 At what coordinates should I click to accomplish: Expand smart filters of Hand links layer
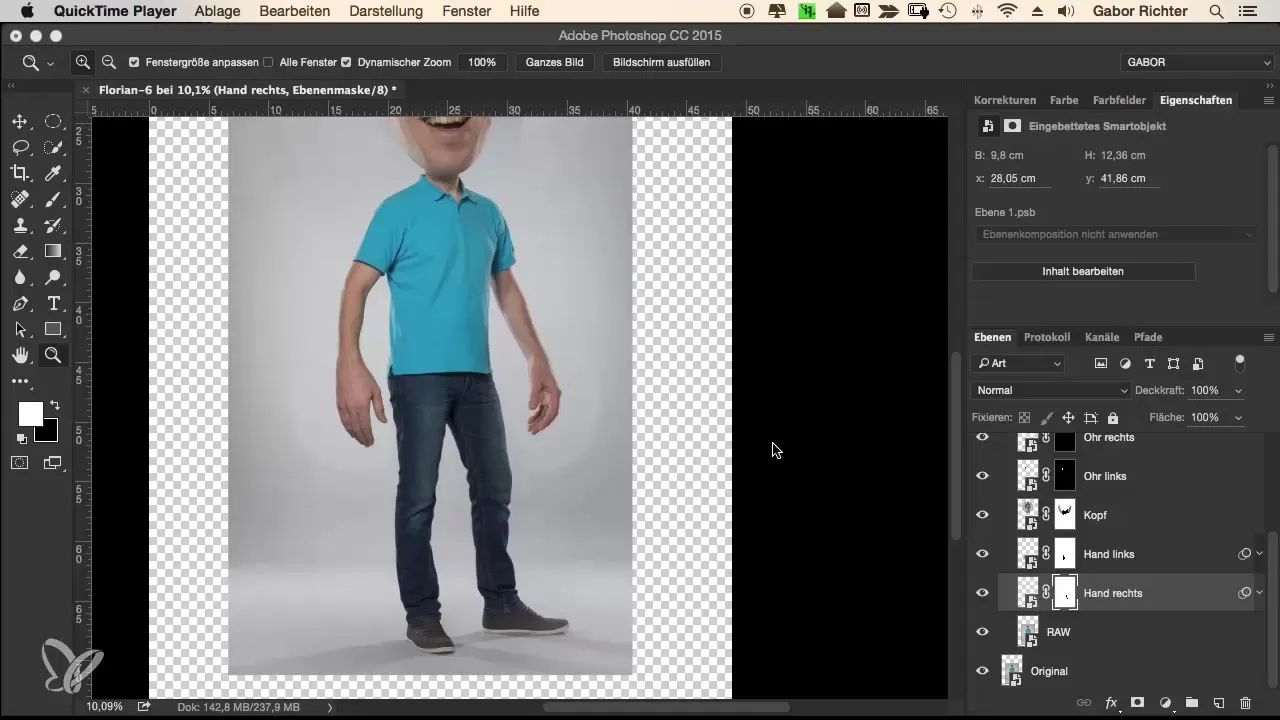point(1260,554)
